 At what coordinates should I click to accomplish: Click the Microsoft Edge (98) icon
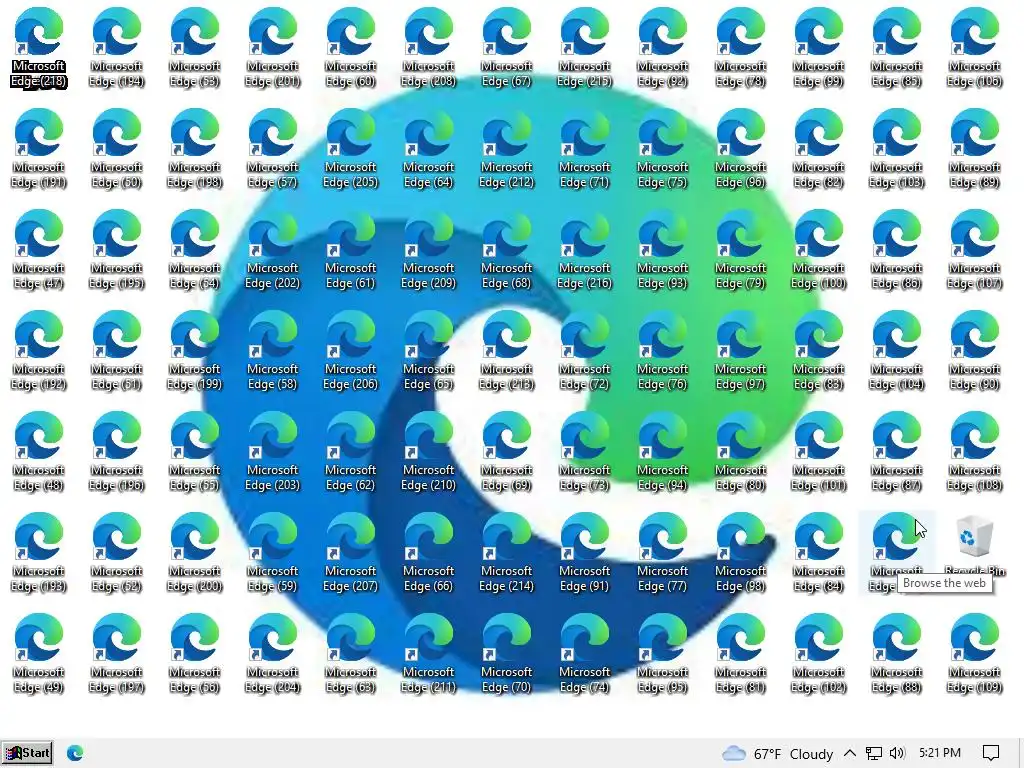pos(741,552)
